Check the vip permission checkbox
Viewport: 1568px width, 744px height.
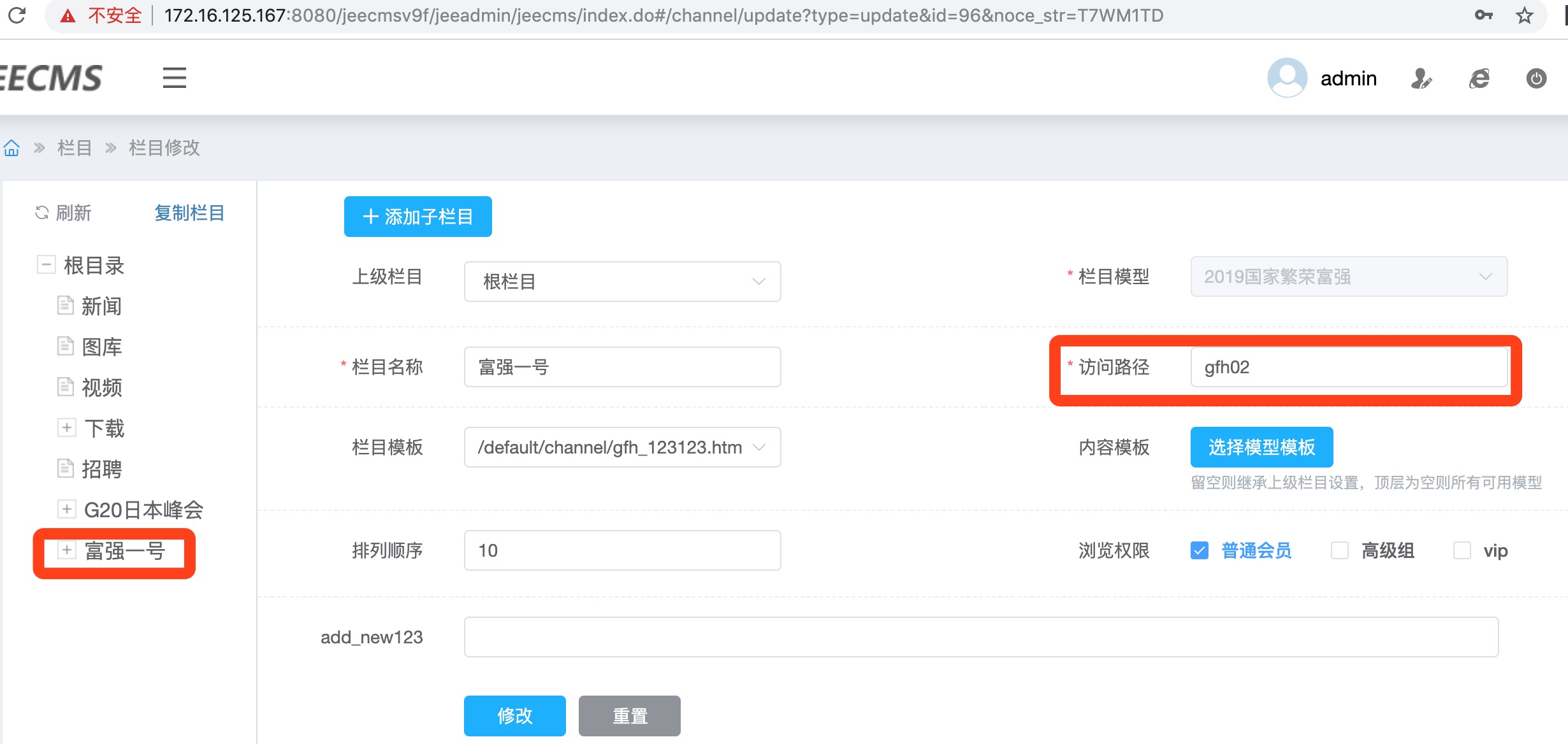[1462, 550]
